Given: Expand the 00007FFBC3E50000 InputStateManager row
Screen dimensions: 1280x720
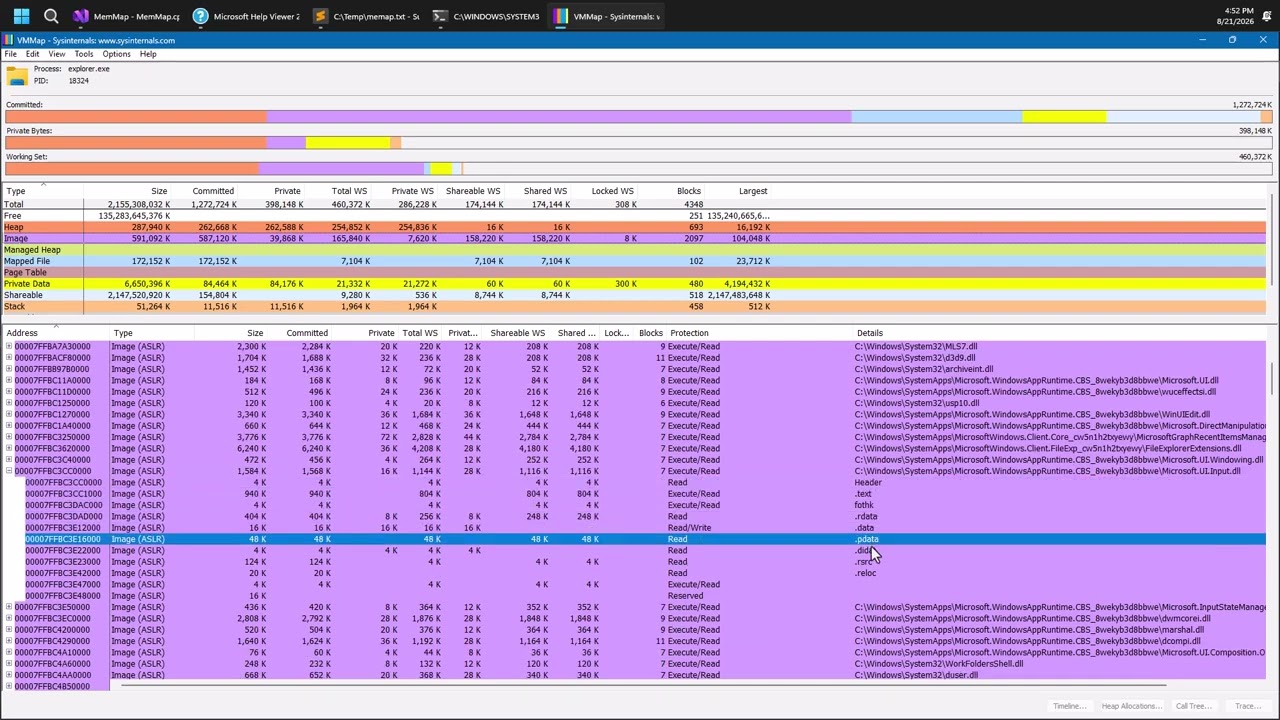Looking at the screenshot, I should click(9, 607).
